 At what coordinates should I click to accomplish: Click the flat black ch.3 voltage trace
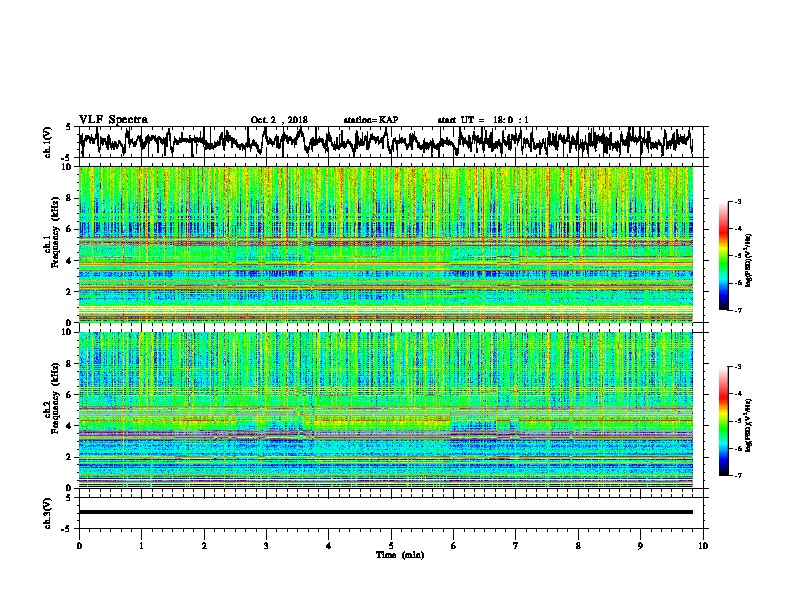point(385,512)
